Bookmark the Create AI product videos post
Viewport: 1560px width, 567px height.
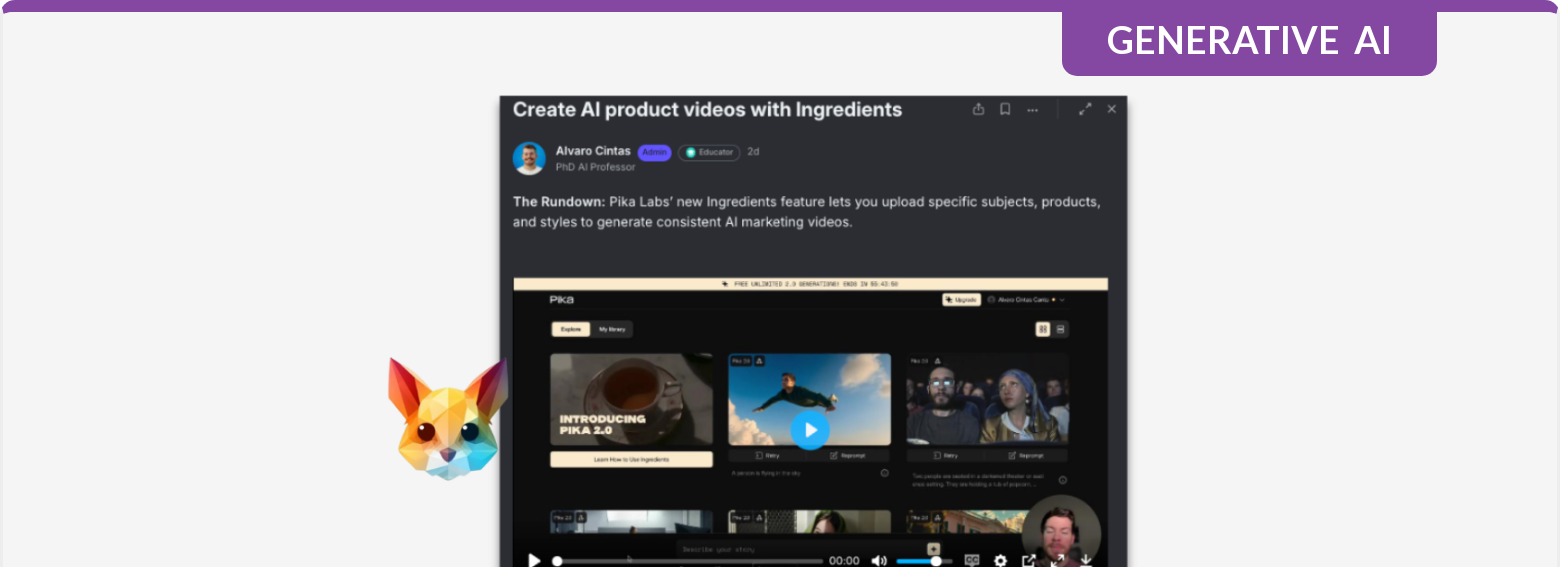pyautogui.click(x=1005, y=109)
